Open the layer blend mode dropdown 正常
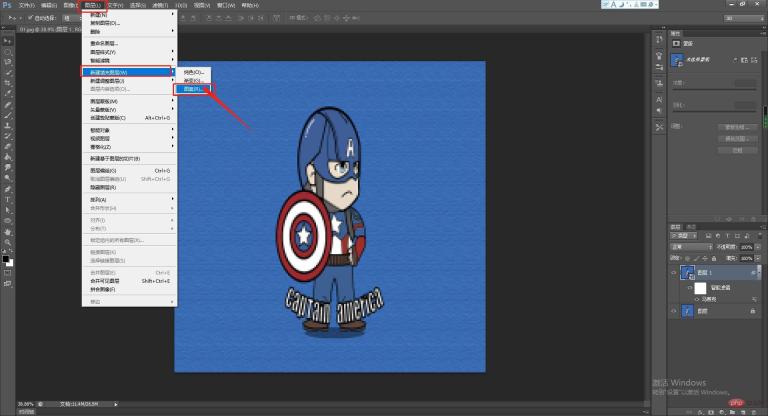The height and width of the screenshot is (416, 768). coord(690,245)
